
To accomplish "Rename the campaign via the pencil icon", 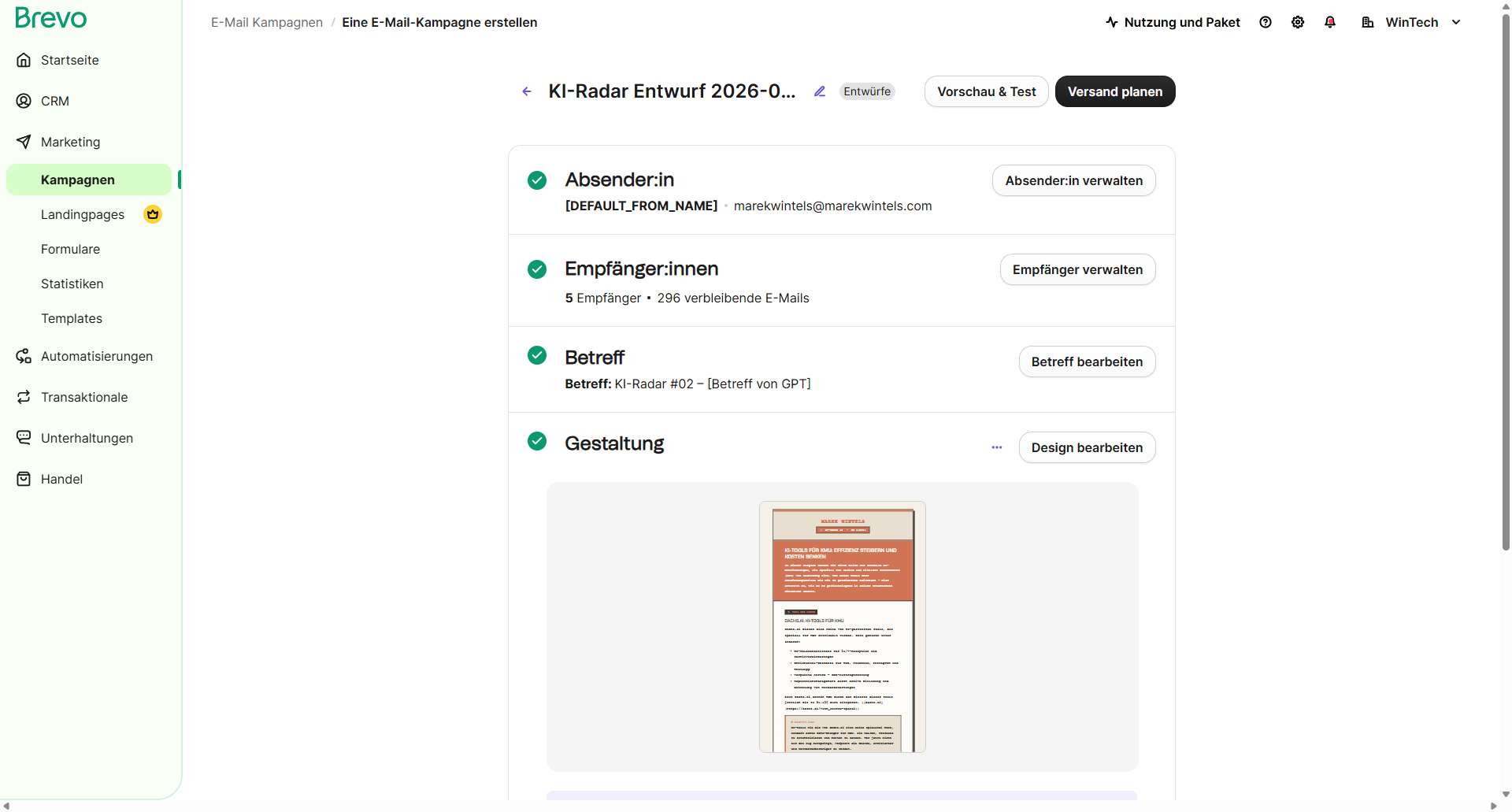I will coord(820,91).
